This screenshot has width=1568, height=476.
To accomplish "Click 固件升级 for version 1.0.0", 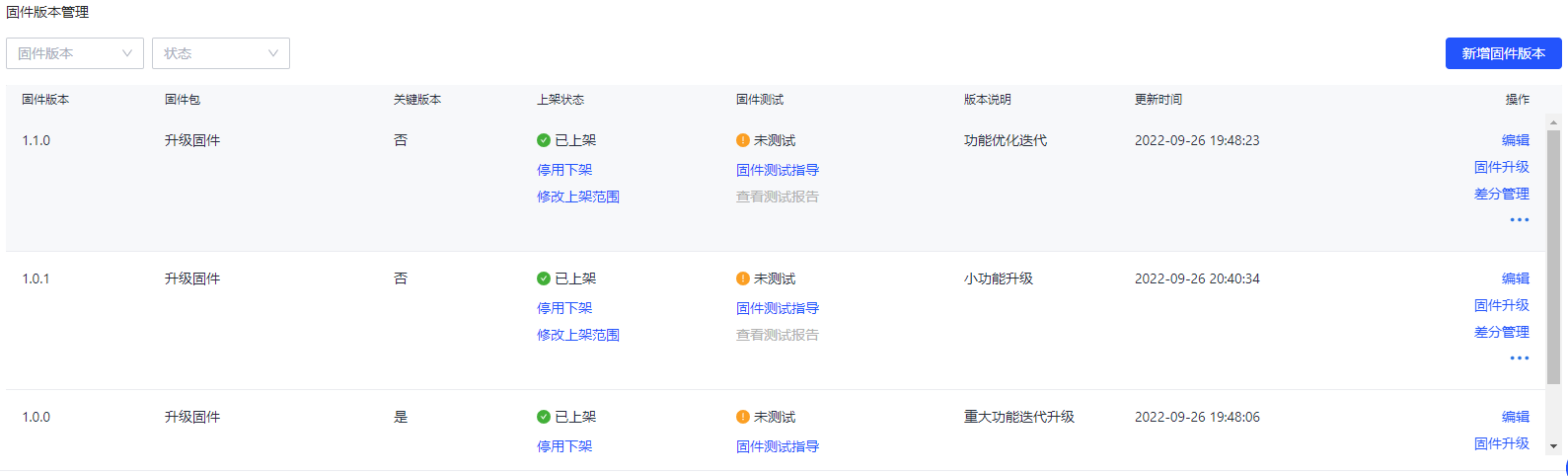I will pos(1502,443).
